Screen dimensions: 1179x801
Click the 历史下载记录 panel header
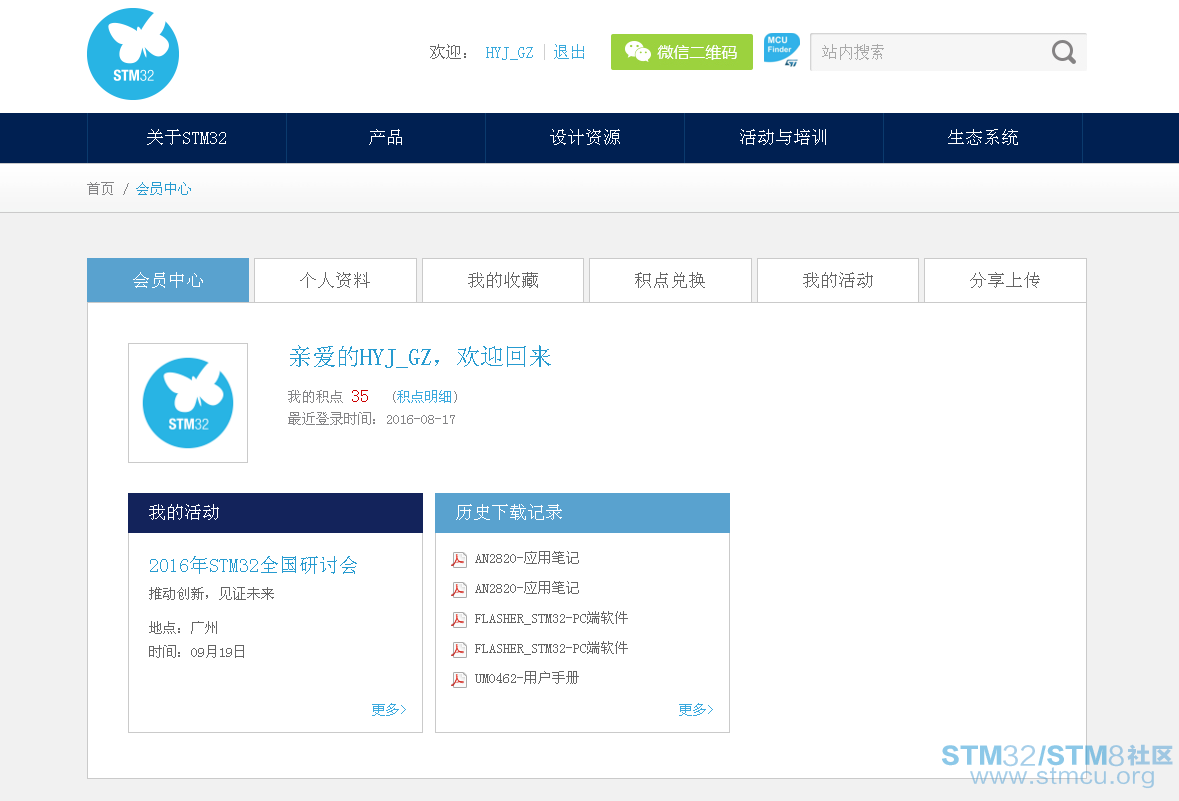click(582, 513)
